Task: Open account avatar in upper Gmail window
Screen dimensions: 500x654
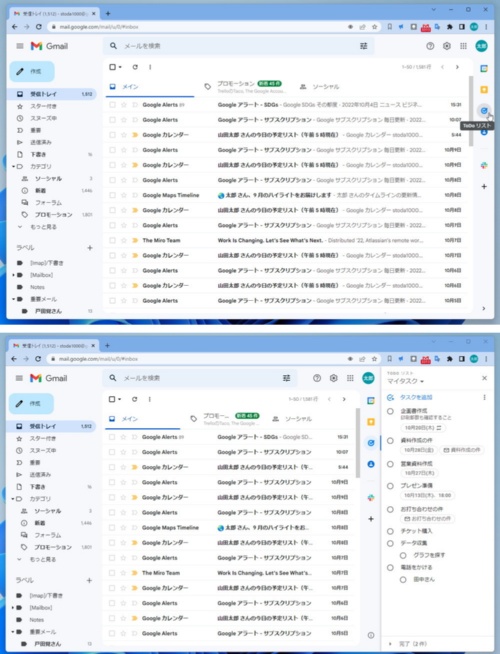Action: (x=481, y=46)
